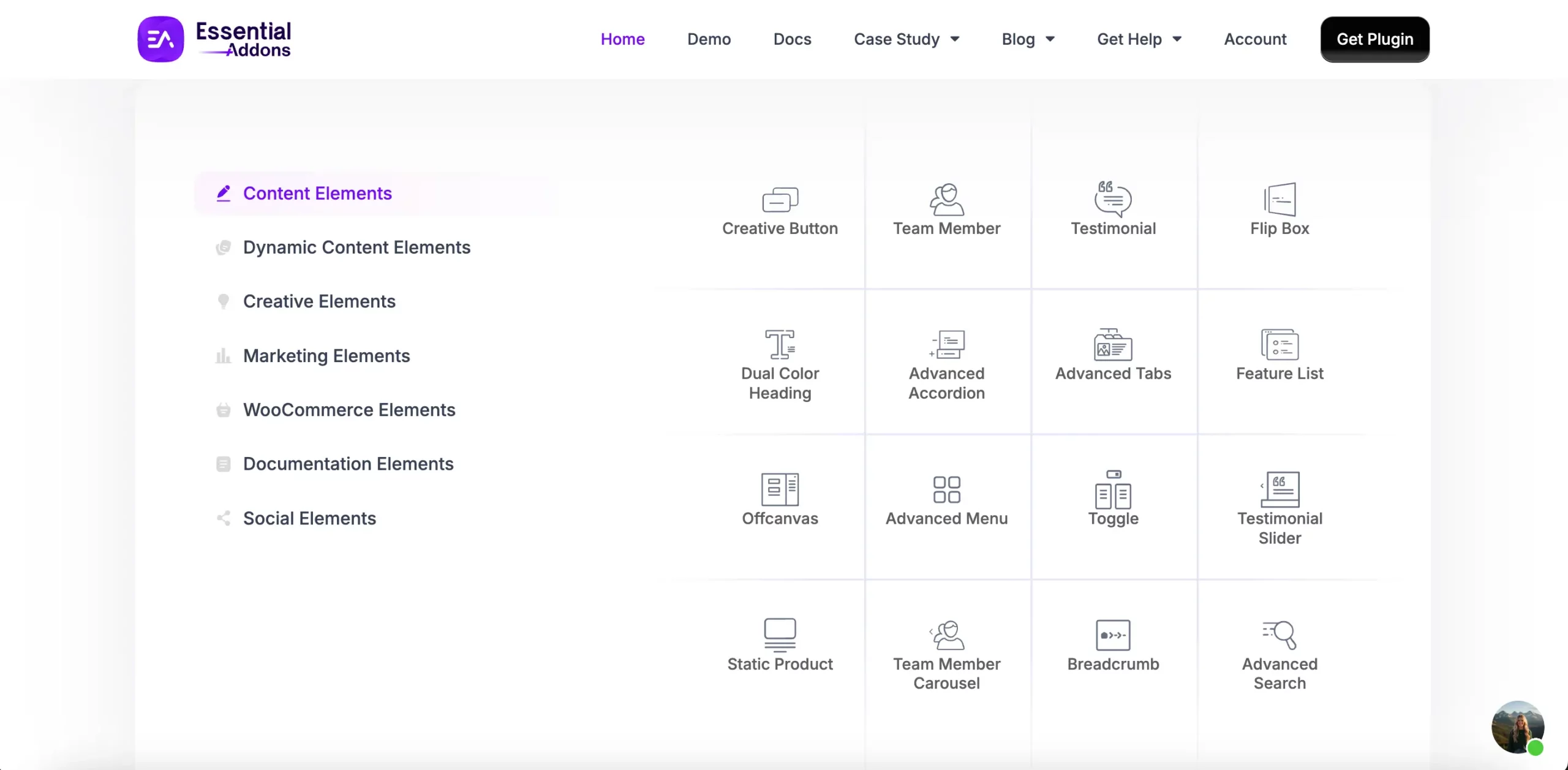The image size is (1568, 770).
Task: Select the Advanced Accordion icon
Action: [946, 344]
